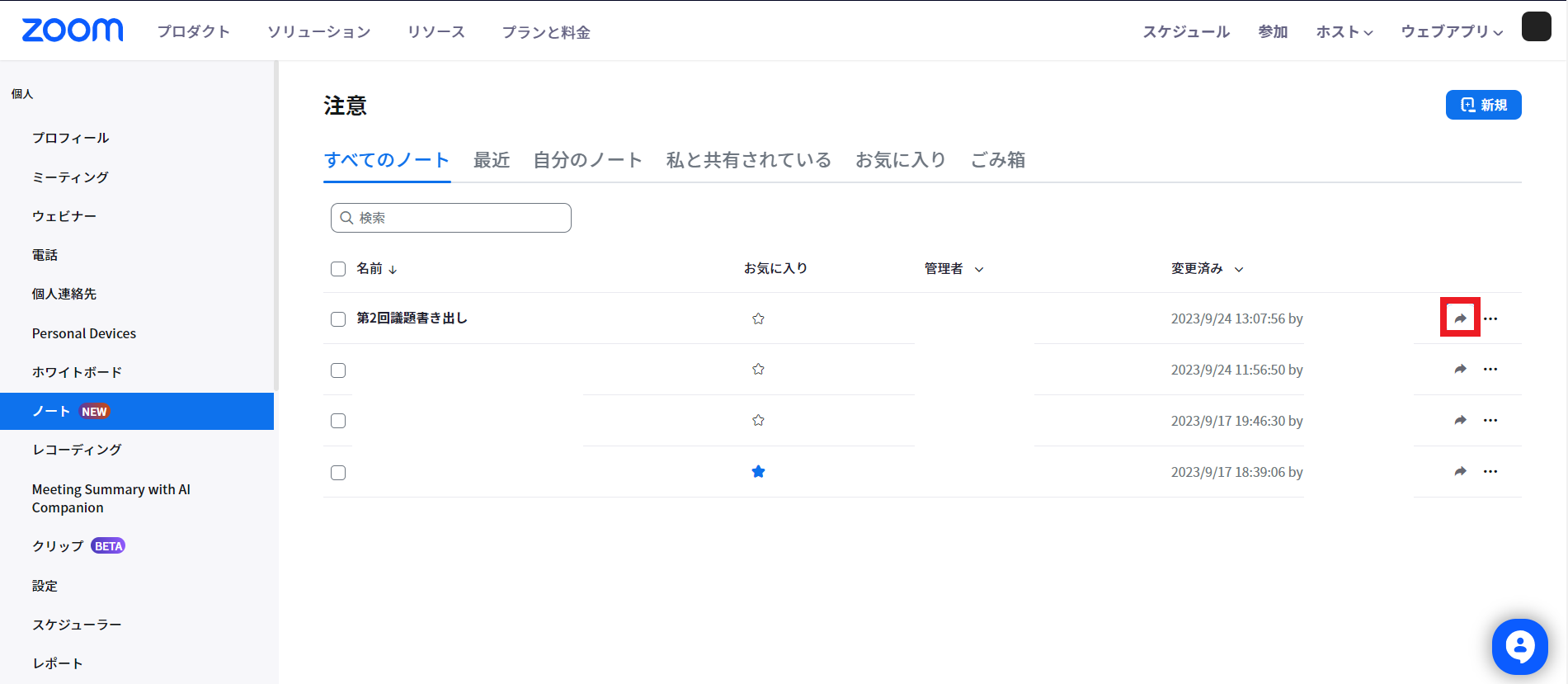1568x684 pixels.
Task: Open more options for note modified 2023/9/24 11:56:50
Action: coord(1490,370)
